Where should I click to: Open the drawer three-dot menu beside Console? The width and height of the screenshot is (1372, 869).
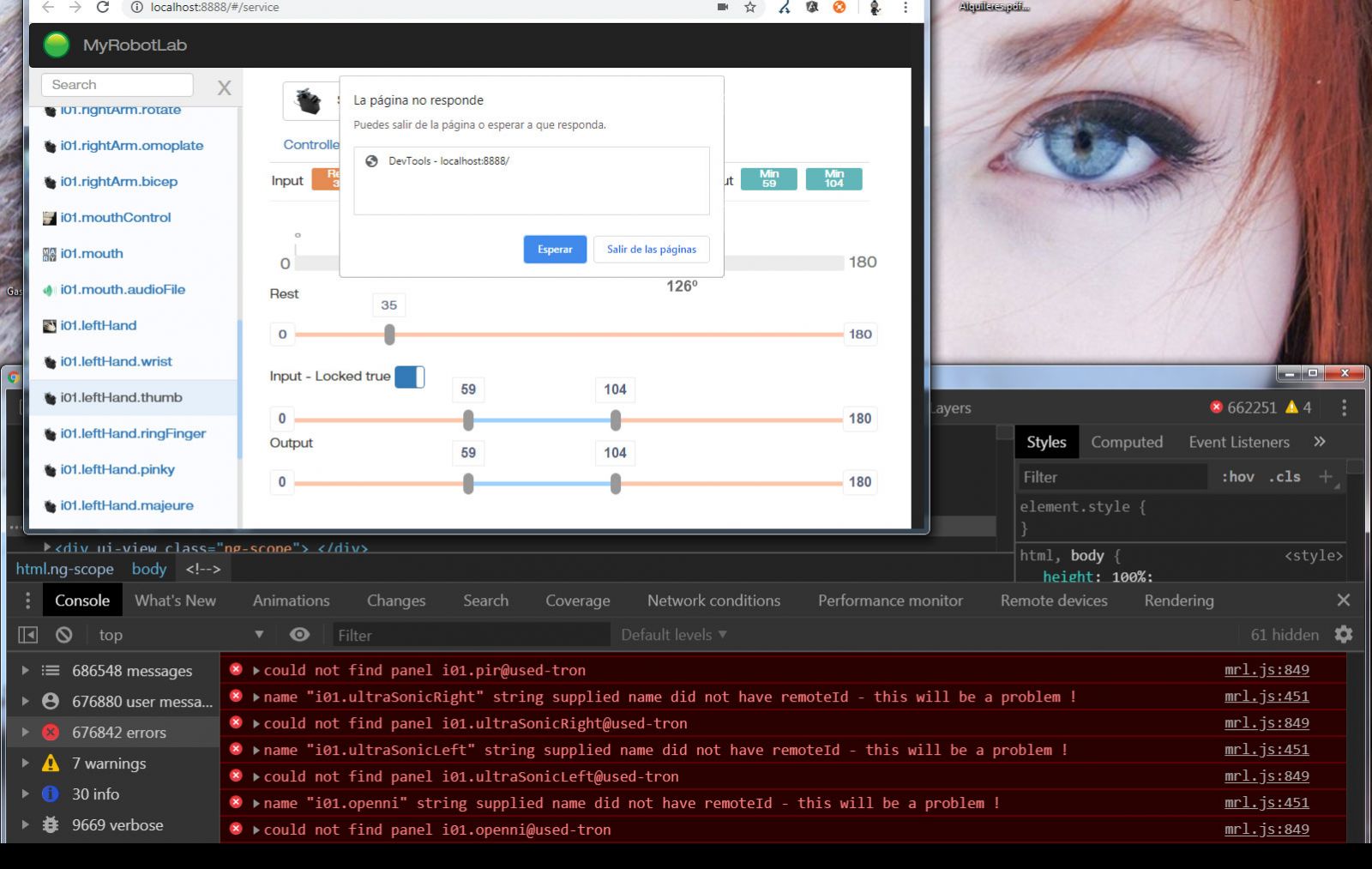coord(28,600)
